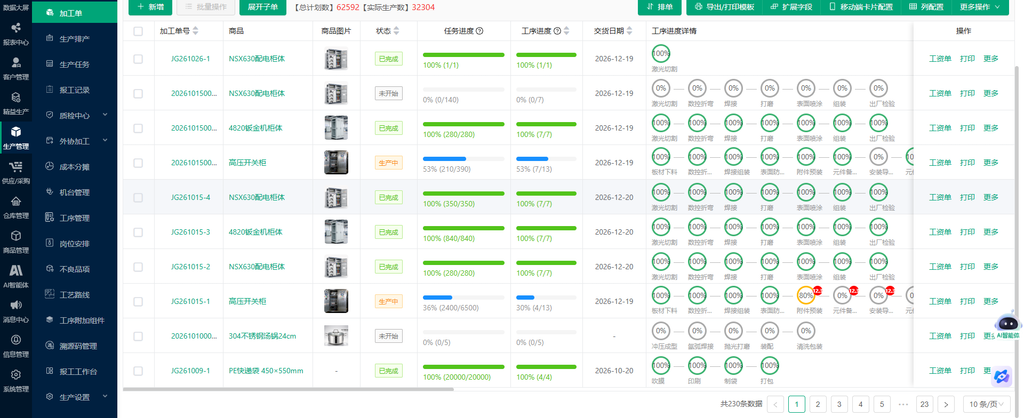Click the 80% 附件预装 progress circle
The width and height of the screenshot is (1024, 418).
(x=806, y=295)
